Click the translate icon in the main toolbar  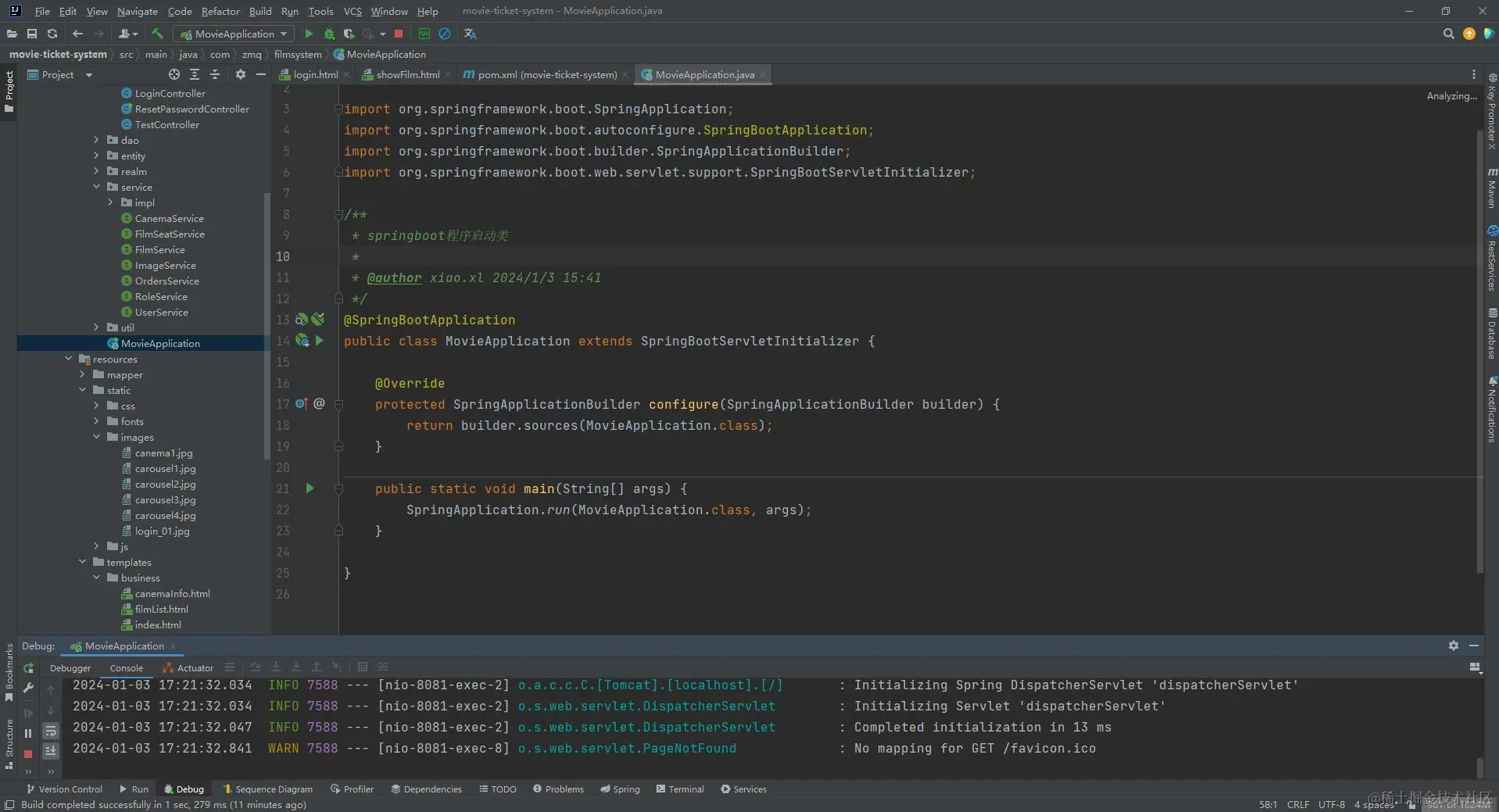pyautogui.click(x=470, y=34)
